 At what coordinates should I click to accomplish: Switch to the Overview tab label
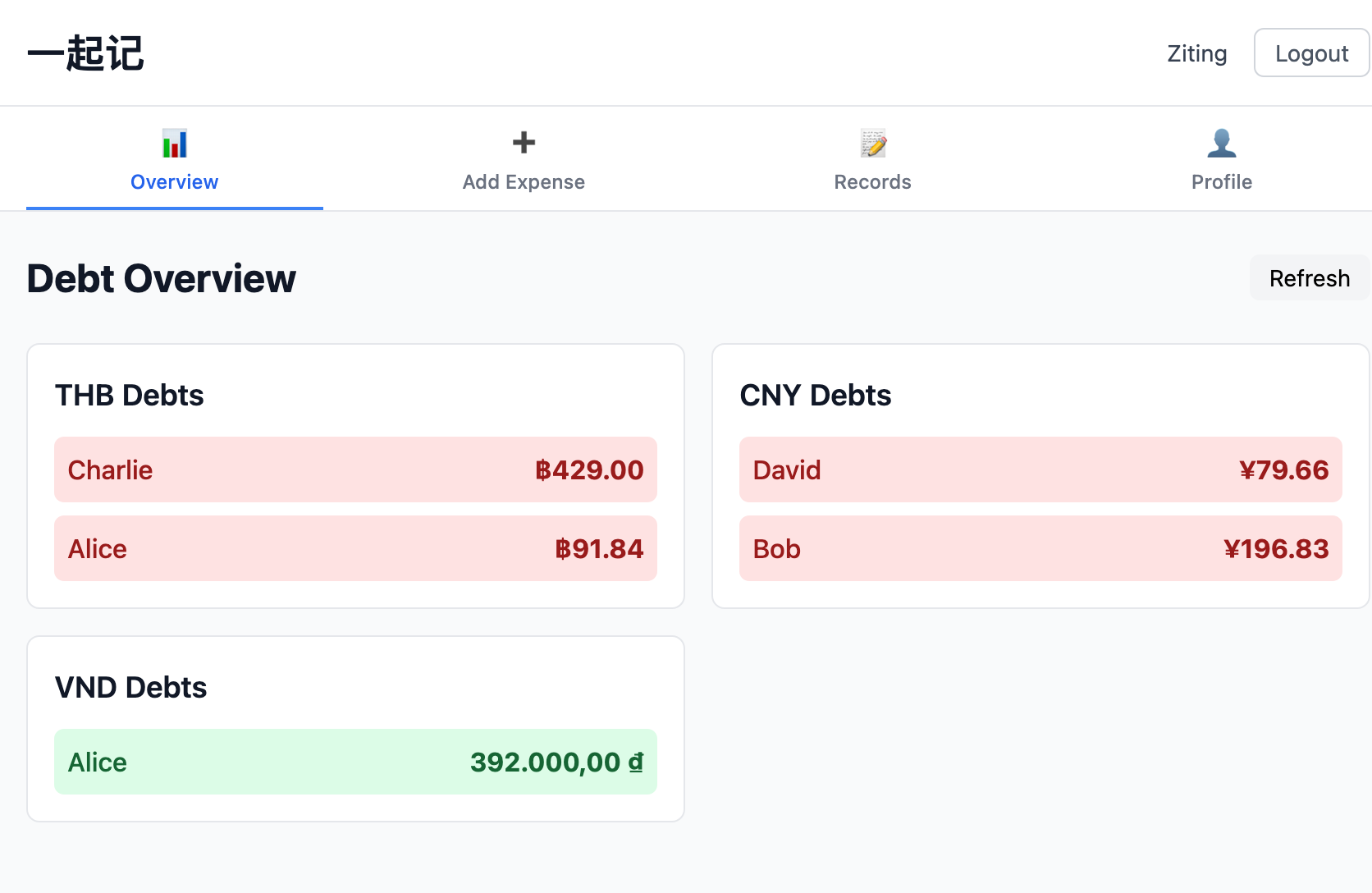coord(174,182)
